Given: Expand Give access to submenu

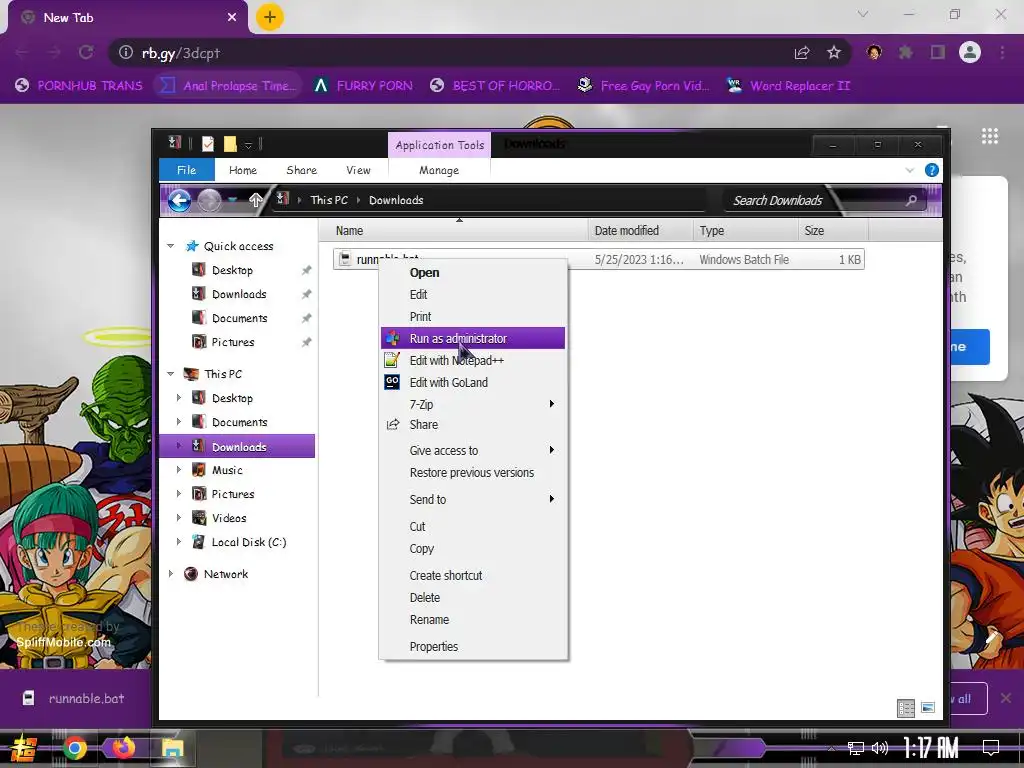Looking at the screenshot, I should tap(473, 451).
